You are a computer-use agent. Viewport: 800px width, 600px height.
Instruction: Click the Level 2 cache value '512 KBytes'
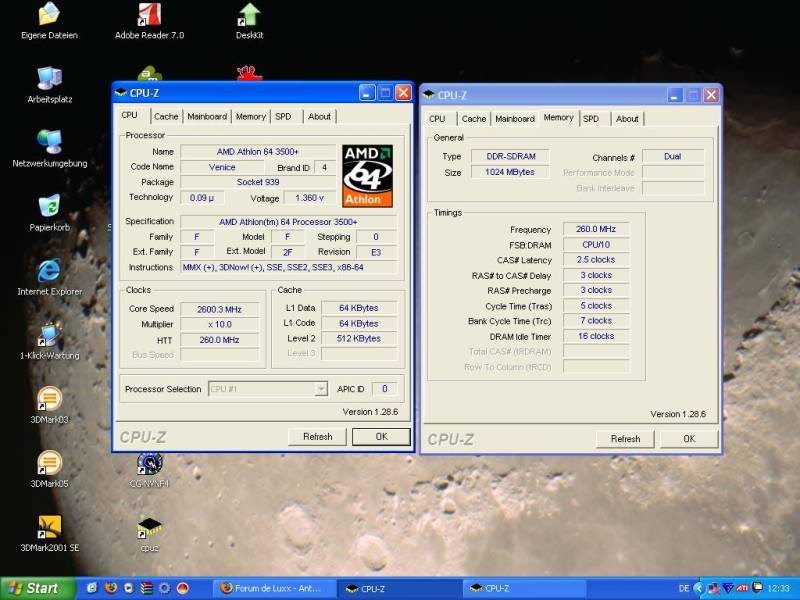359,338
